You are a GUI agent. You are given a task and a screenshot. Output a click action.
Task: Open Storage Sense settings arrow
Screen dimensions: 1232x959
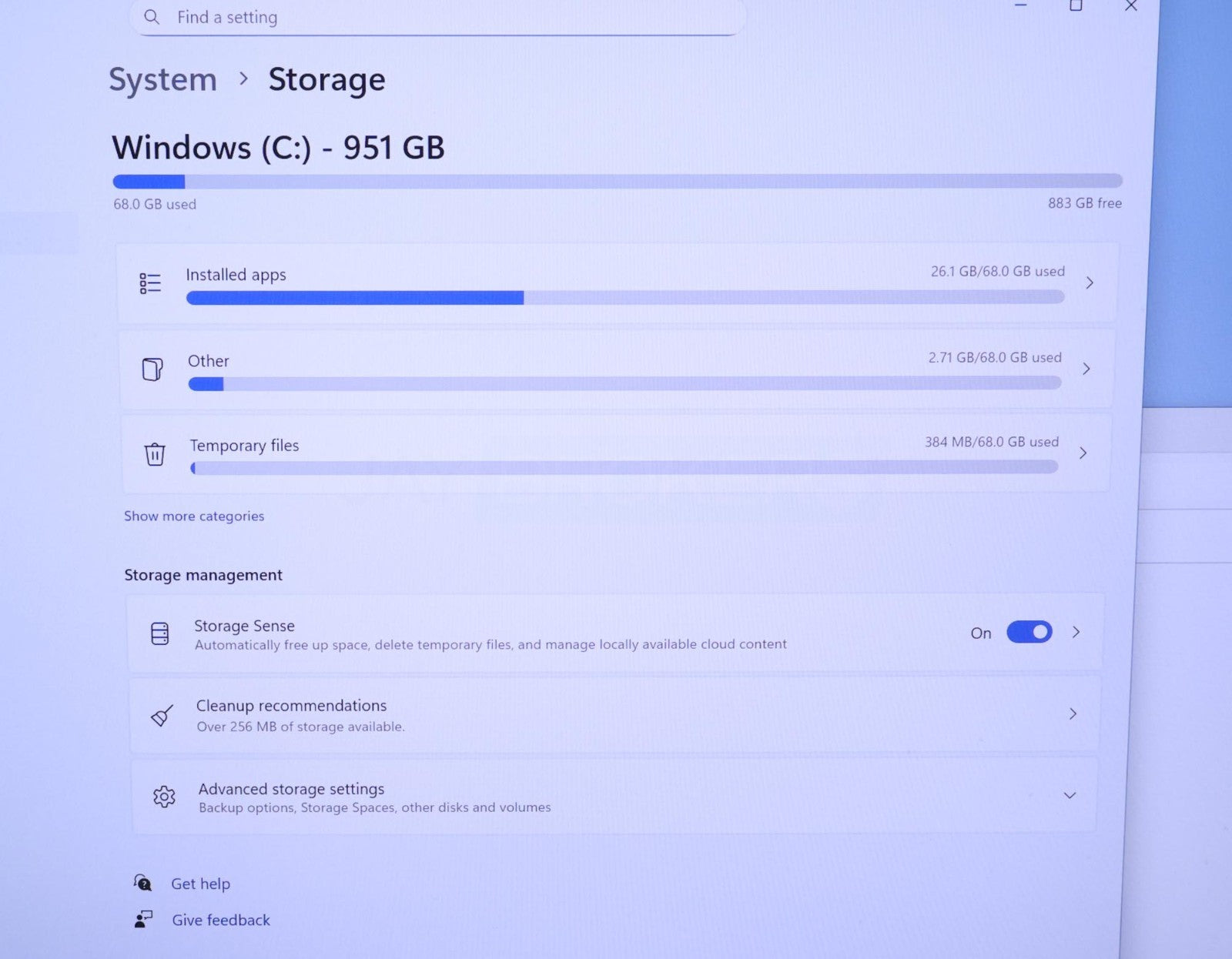[1076, 632]
